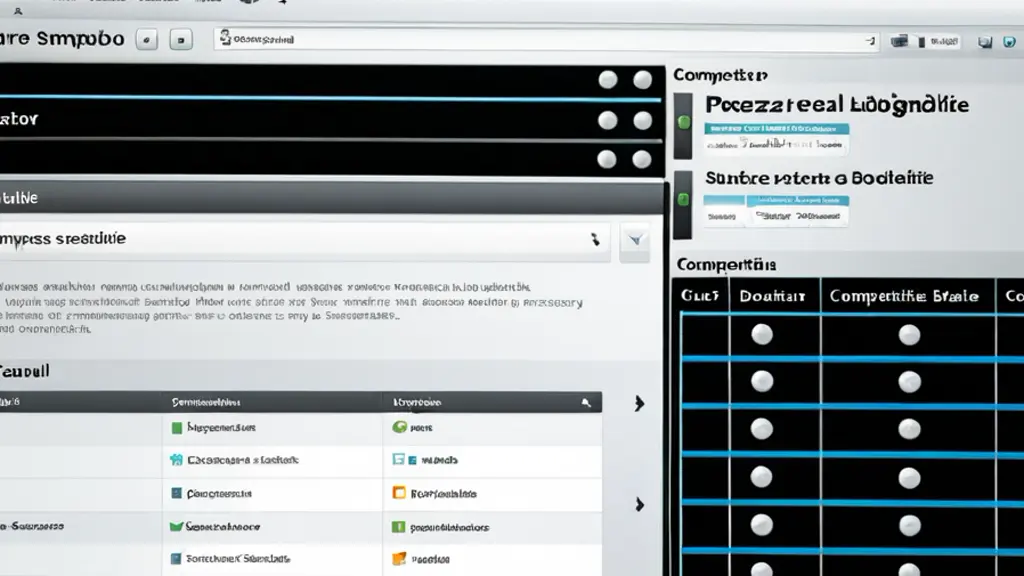Click the round green icon in the list
This screenshot has width=1024, height=576.
click(x=399, y=427)
